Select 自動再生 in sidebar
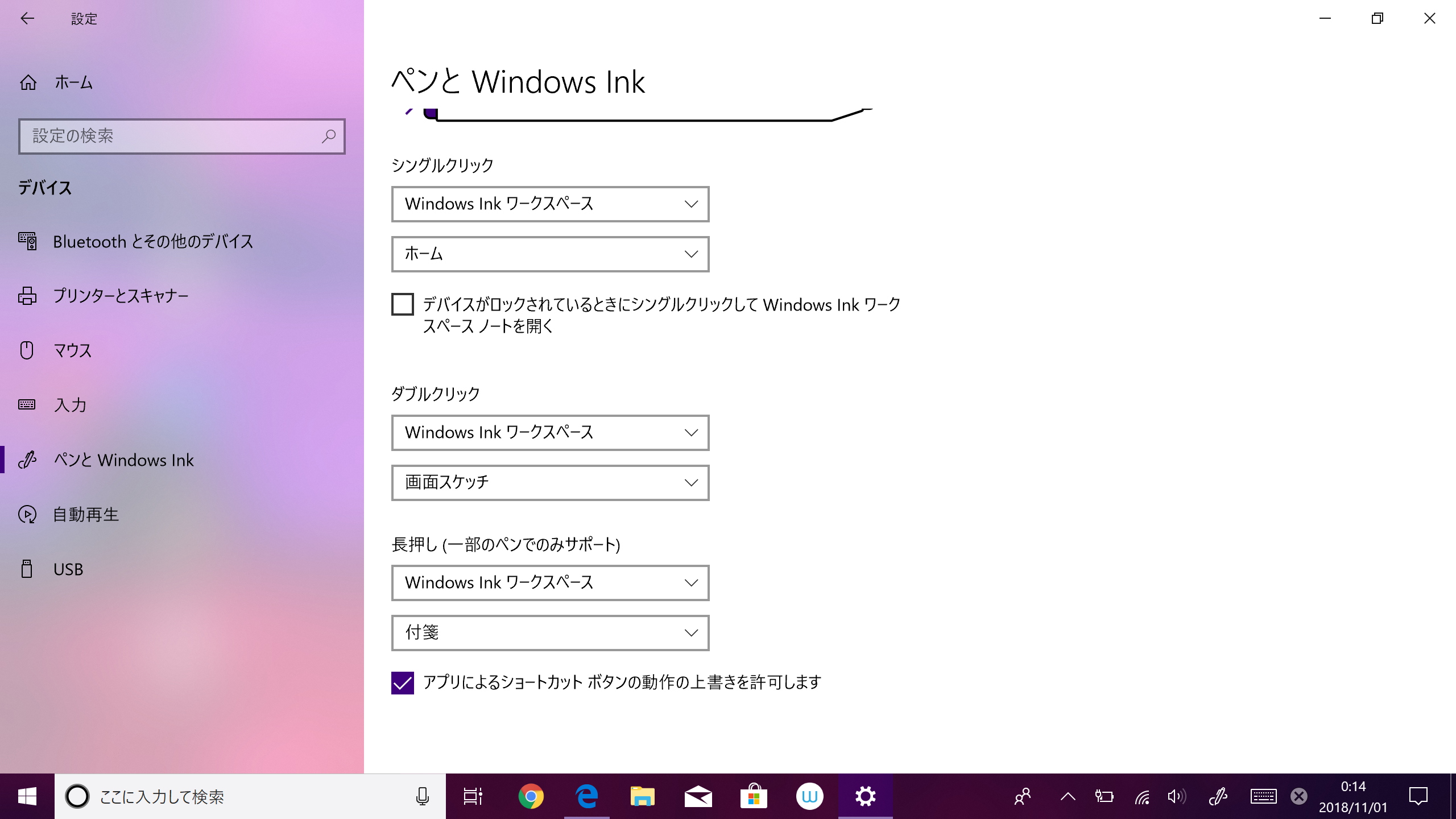The width and height of the screenshot is (1456, 819). click(x=85, y=515)
